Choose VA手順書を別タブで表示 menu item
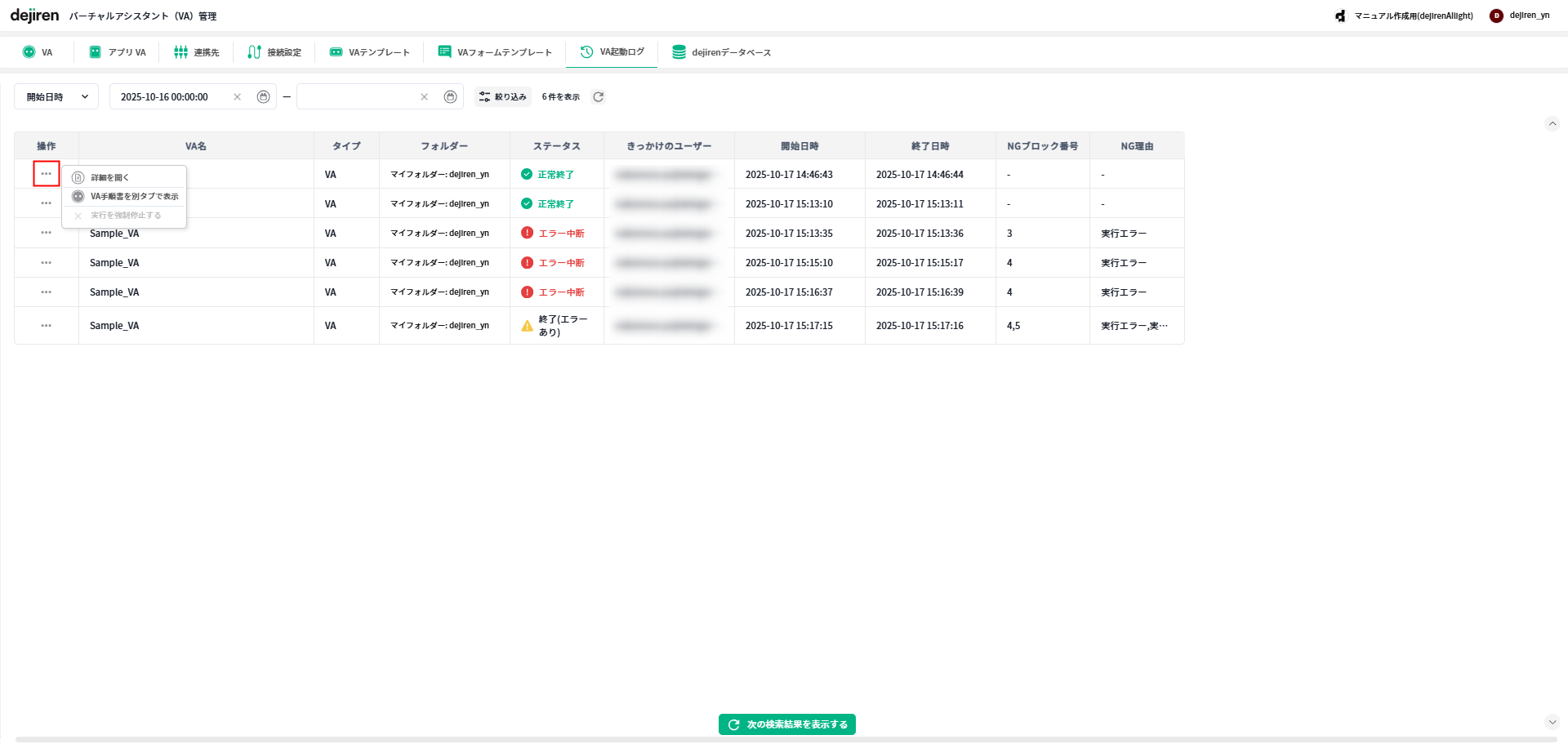 click(x=134, y=197)
